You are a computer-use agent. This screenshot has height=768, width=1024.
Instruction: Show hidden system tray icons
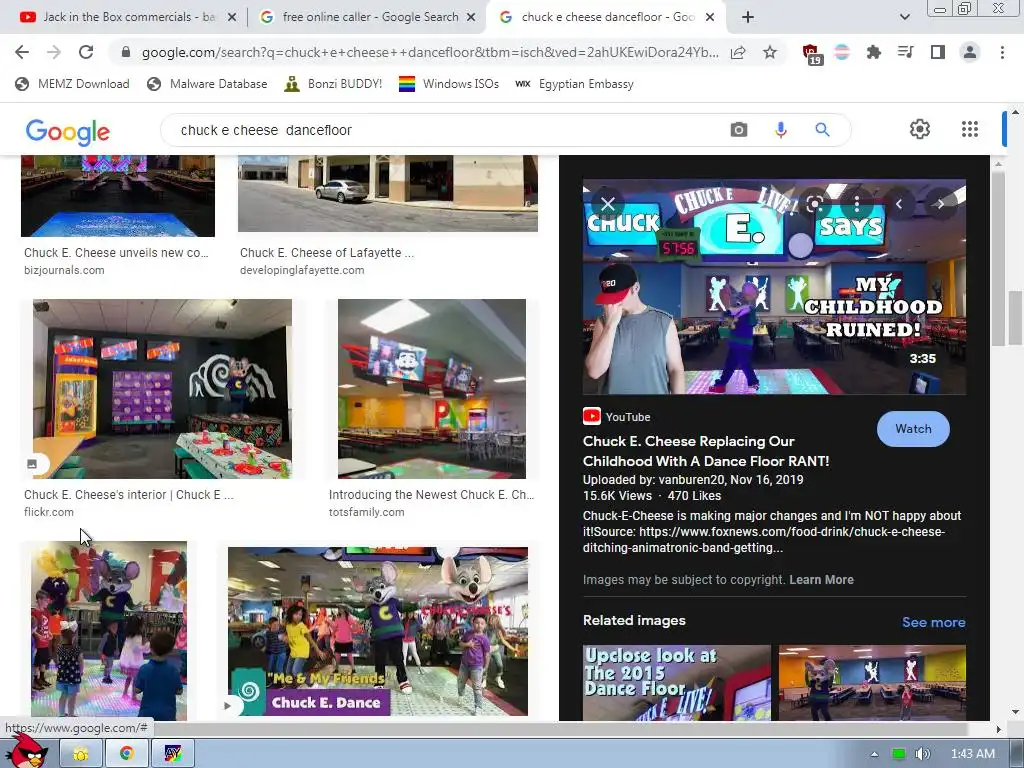pos(874,754)
